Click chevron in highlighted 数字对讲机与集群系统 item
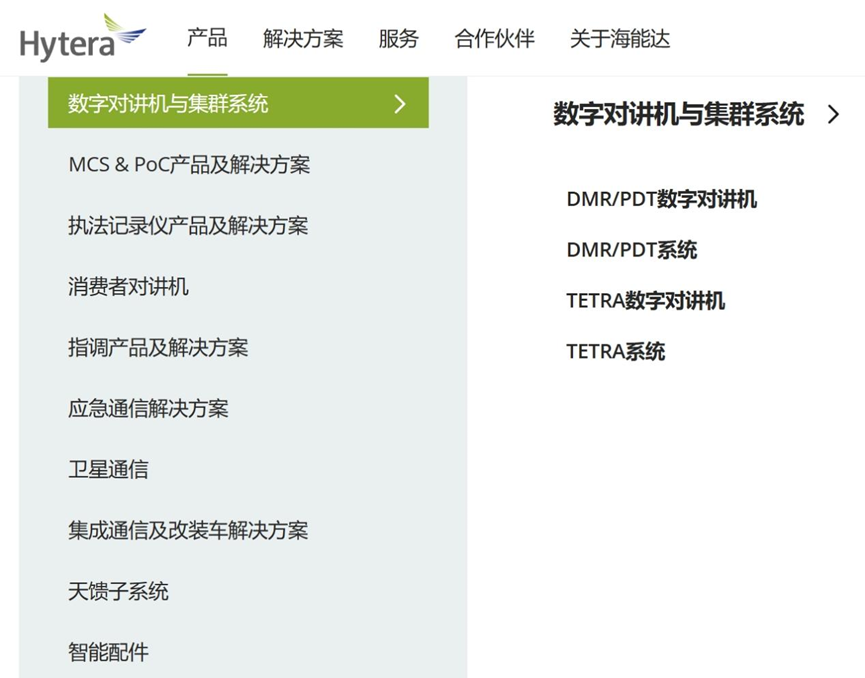Screen dimensions: 865x678 (x=400, y=104)
